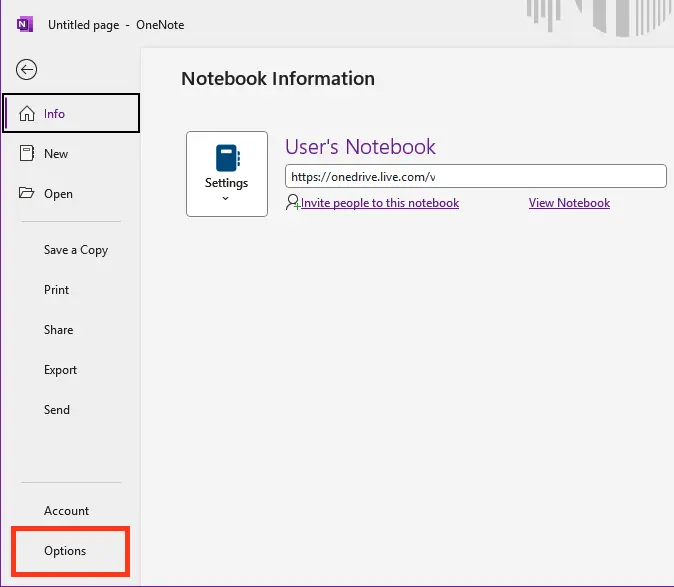The width and height of the screenshot is (674, 587).
Task: Click the home icon beside Info
Action: click(x=27, y=114)
